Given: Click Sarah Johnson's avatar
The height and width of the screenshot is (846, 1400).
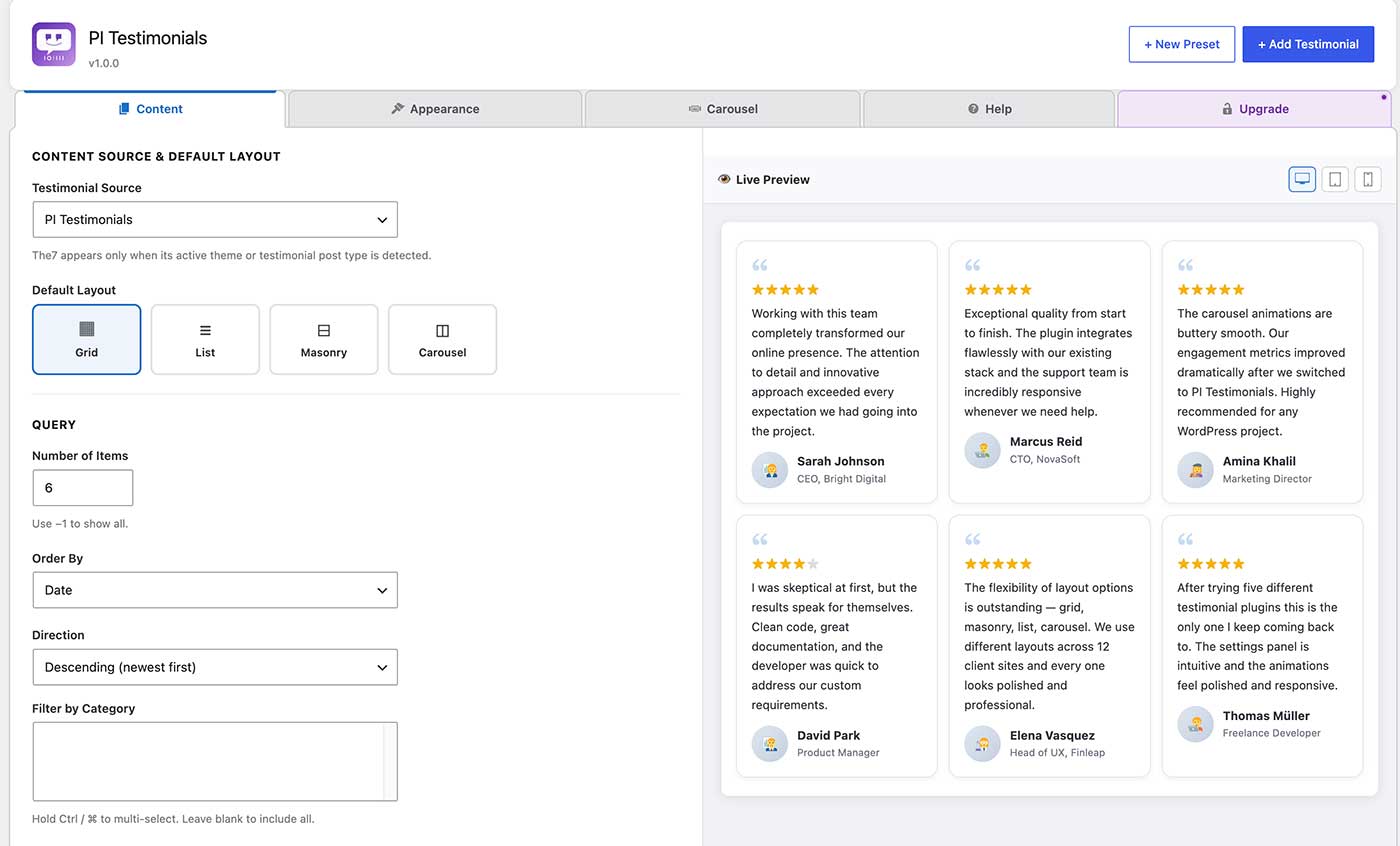Looking at the screenshot, I should point(770,470).
